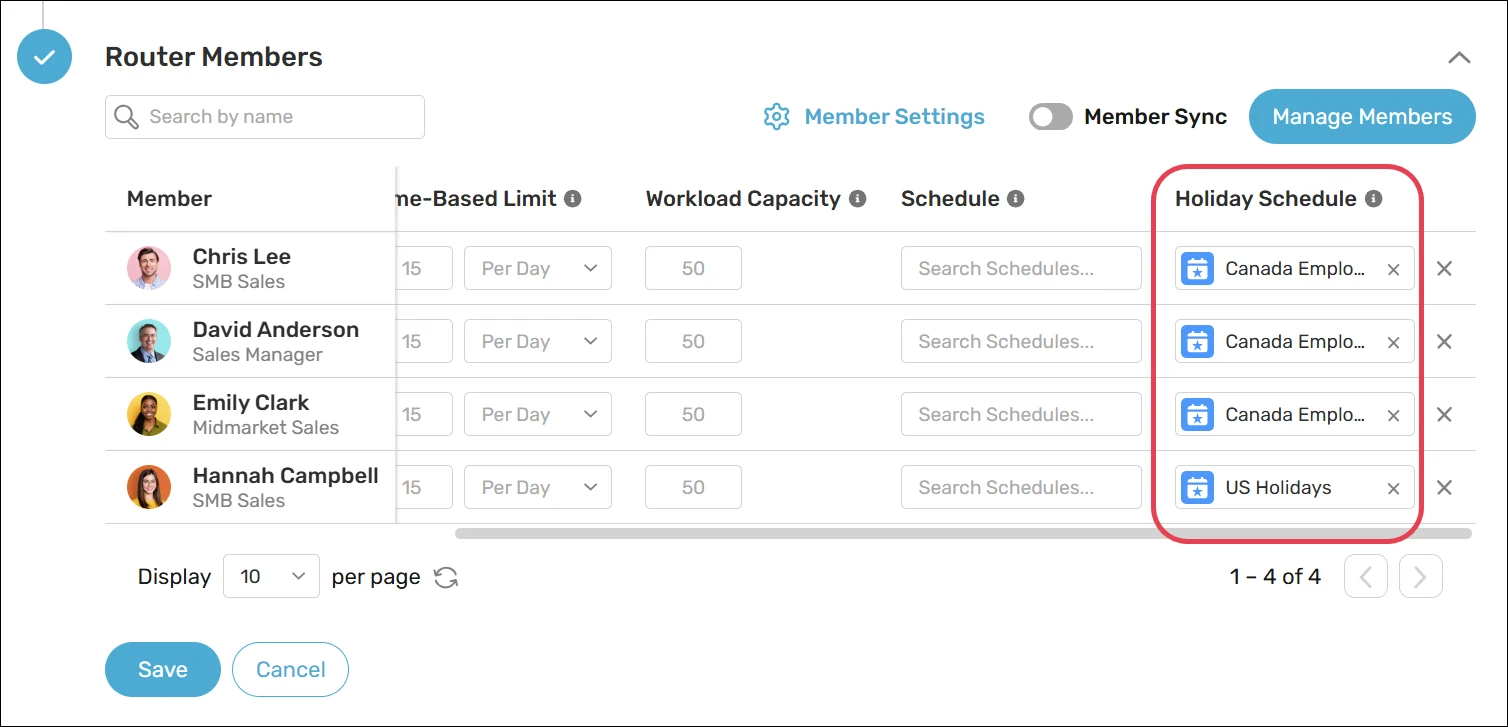Collapse the Router Members section
1508x727 pixels.
pyautogui.click(x=1459, y=57)
